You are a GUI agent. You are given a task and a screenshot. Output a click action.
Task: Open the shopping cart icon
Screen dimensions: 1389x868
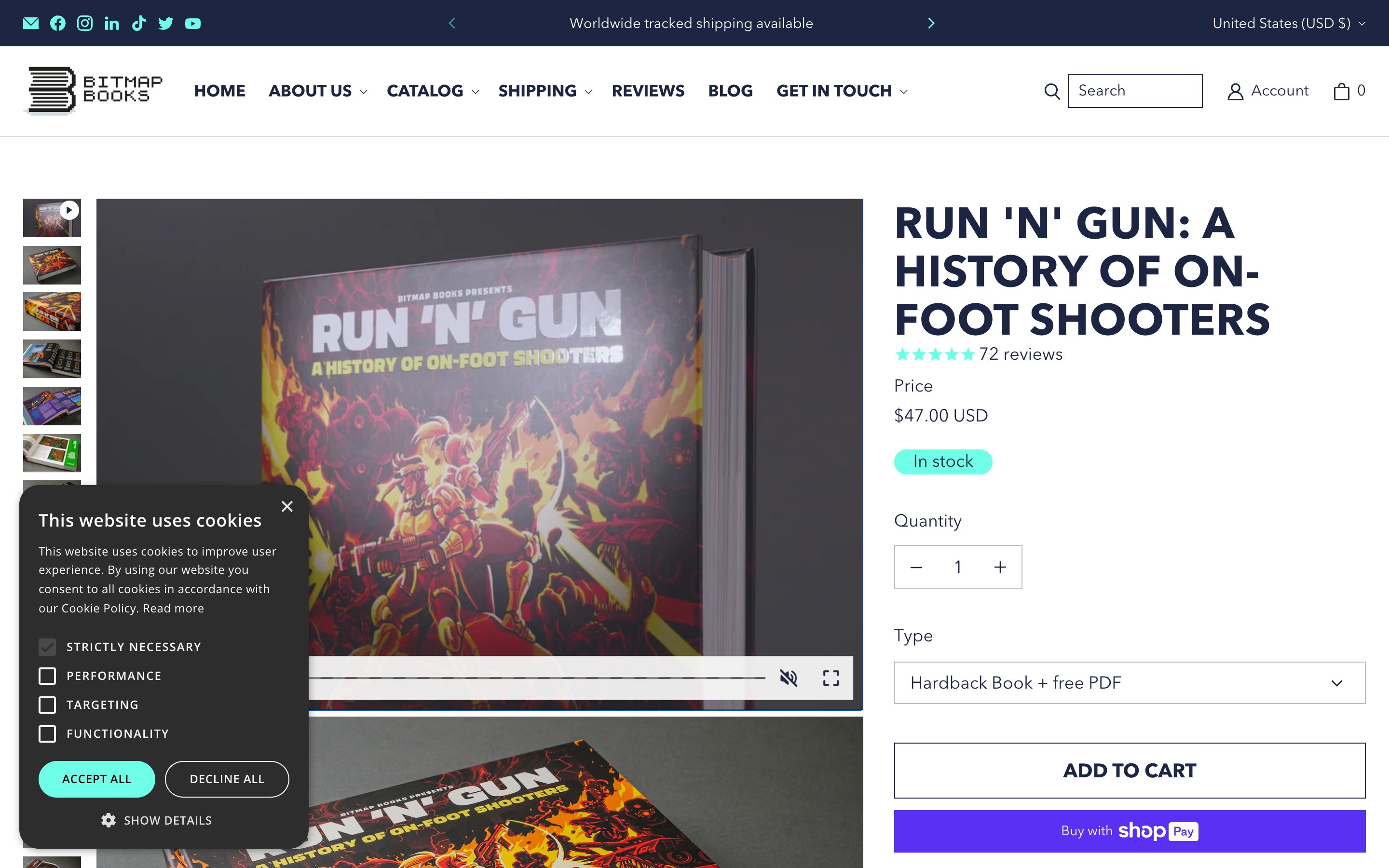point(1341,91)
